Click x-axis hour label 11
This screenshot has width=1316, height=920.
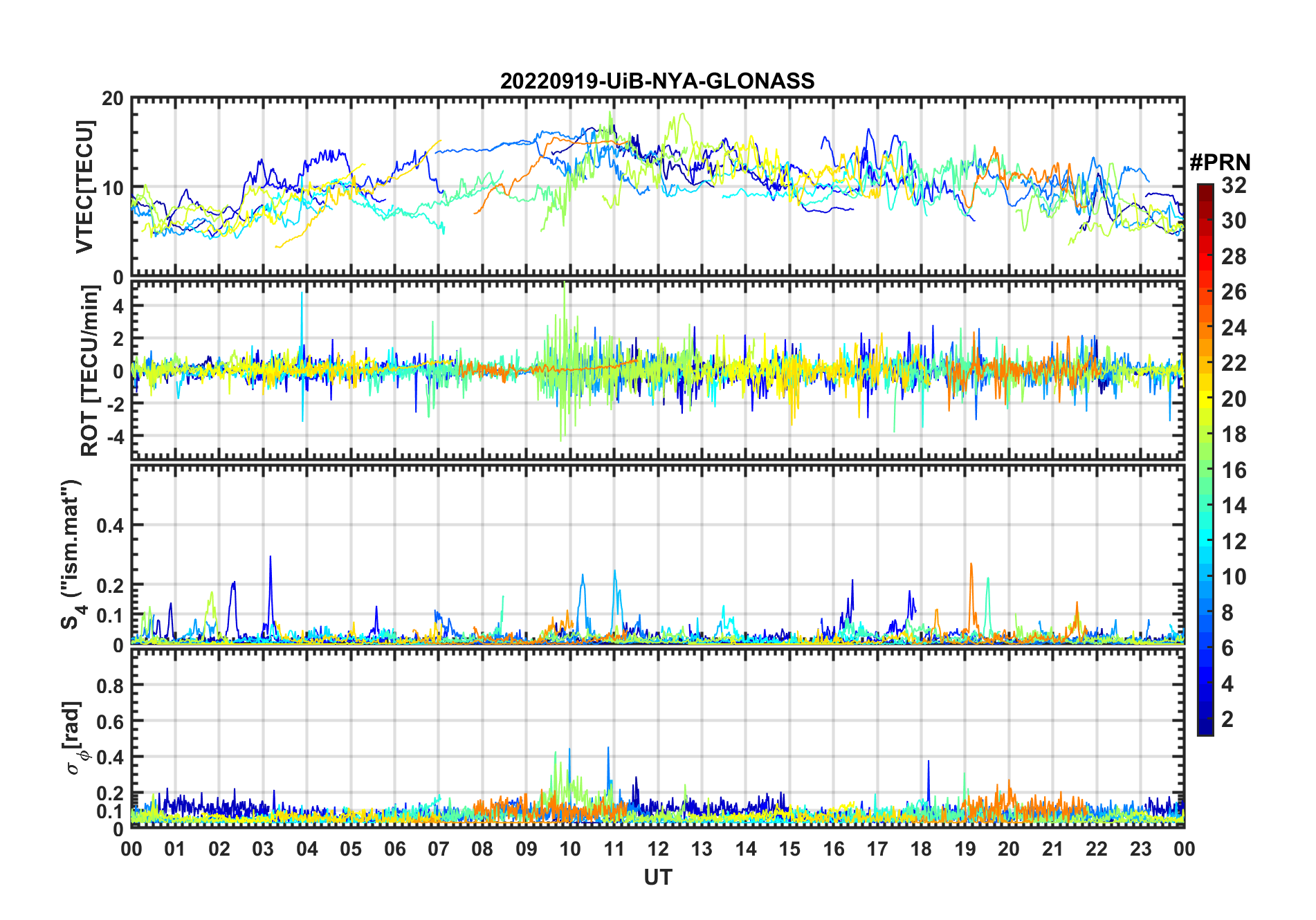tap(614, 849)
